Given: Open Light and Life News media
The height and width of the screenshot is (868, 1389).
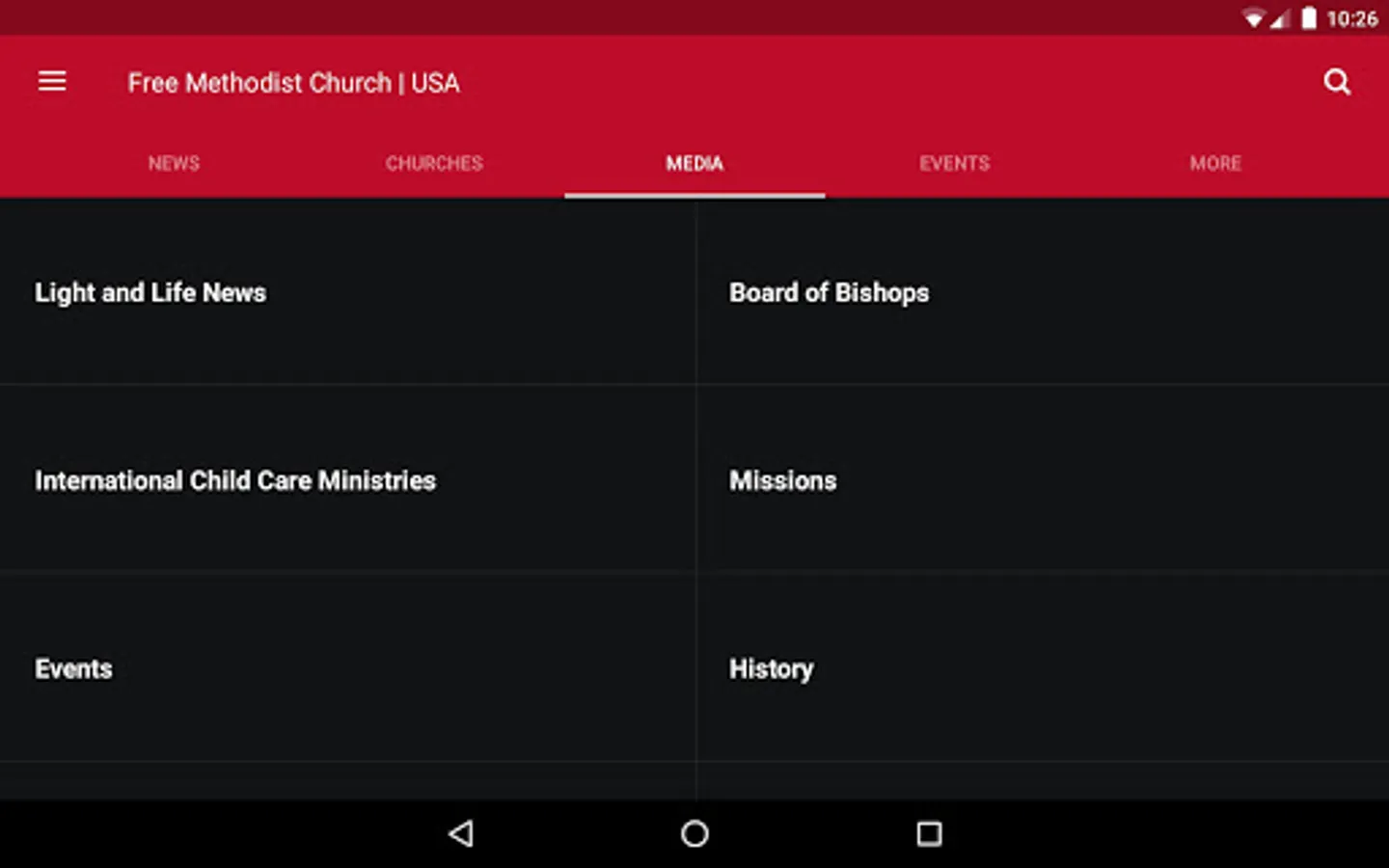Looking at the screenshot, I should pyautogui.click(x=347, y=292).
